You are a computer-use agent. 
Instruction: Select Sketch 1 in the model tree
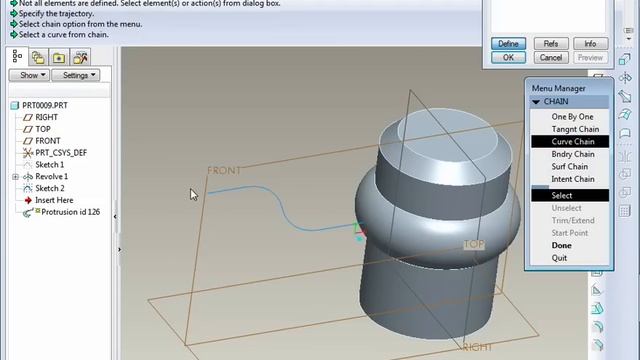click(49, 164)
